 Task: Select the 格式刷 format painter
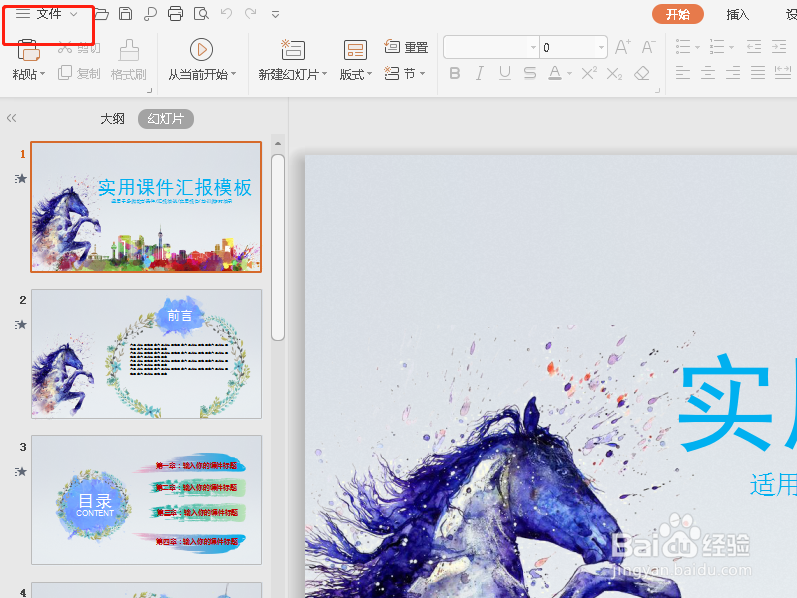pos(129,61)
